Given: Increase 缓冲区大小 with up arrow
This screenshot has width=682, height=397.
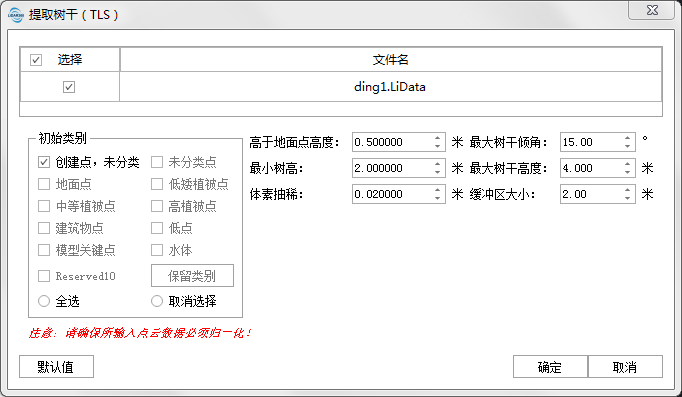Looking at the screenshot, I should point(627,190).
